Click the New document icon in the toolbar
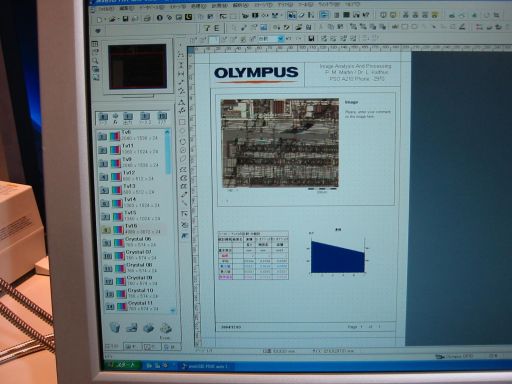Image resolution: width=512 pixels, height=384 pixels. (x=99, y=19)
